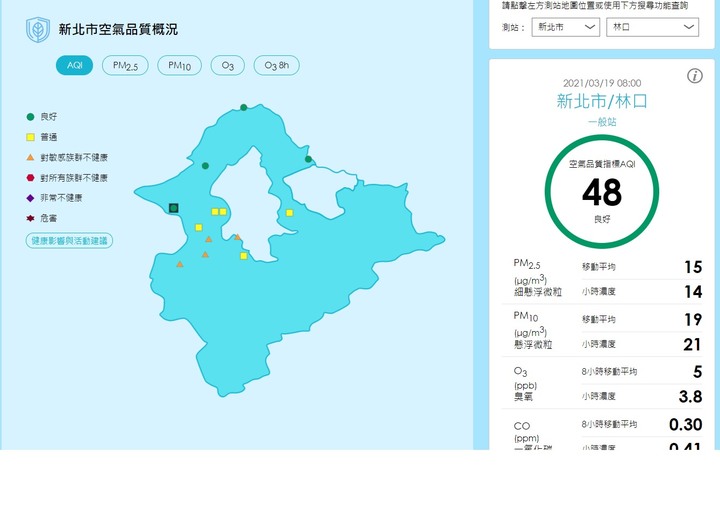The height and width of the screenshot is (516, 720).
Task: Click the leaf shield logo beside the page title
Action: coord(38,29)
